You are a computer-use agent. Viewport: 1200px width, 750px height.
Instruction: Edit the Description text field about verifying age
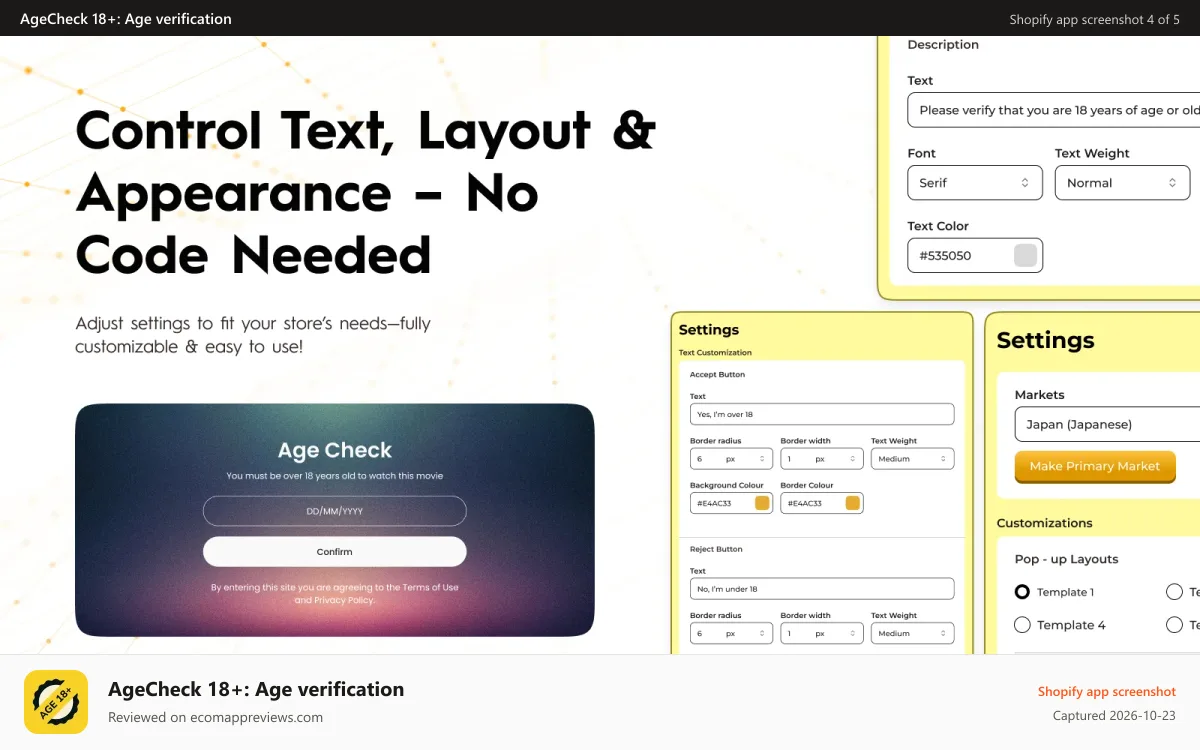click(1054, 110)
